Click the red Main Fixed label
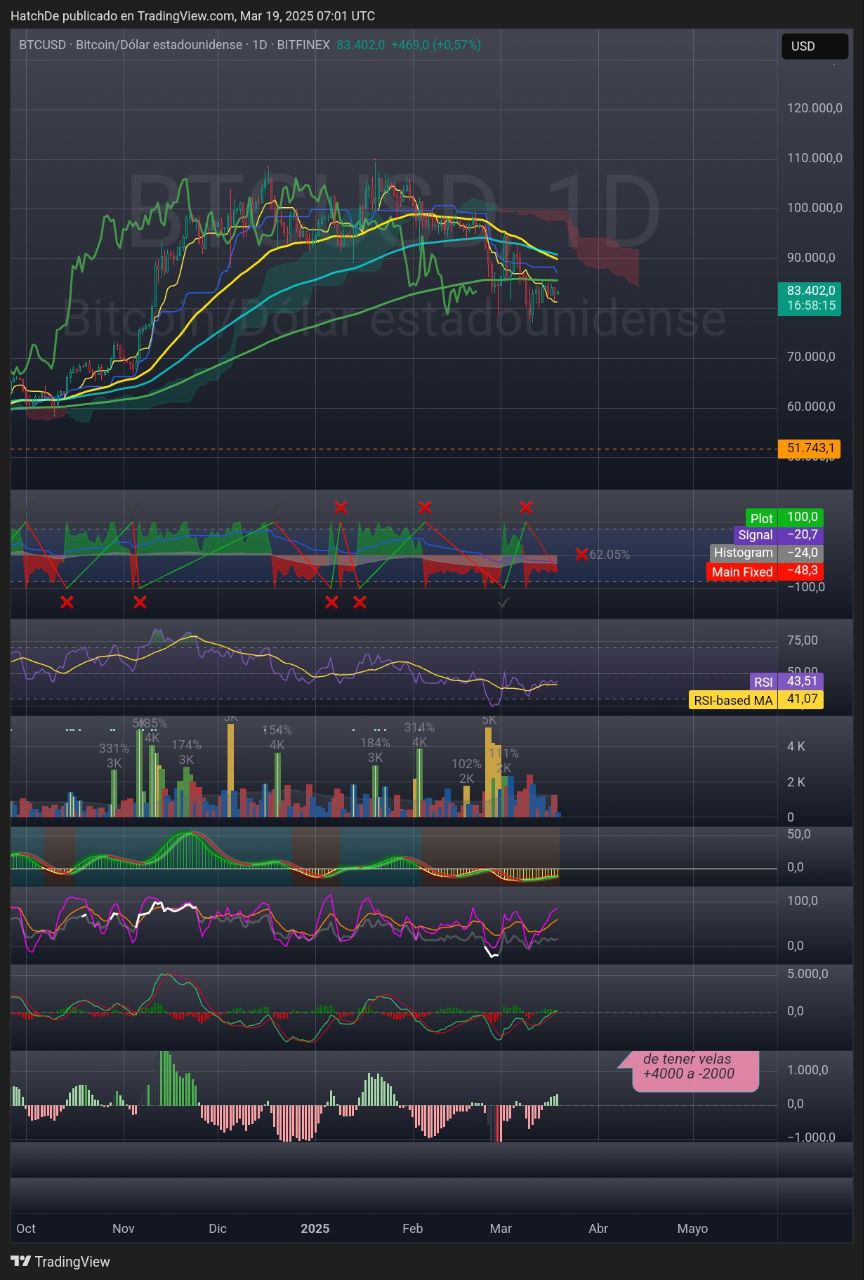 tap(741, 572)
